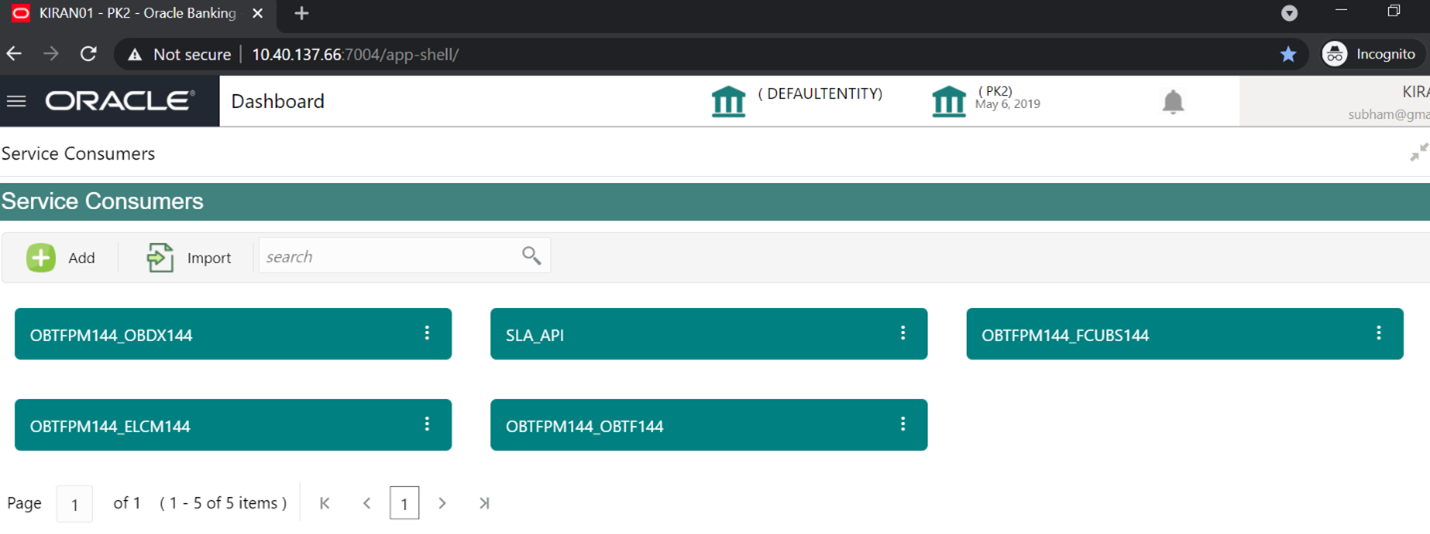This screenshot has width=1430, height=534.
Task: Click the address bar URL
Action: click(x=355, y=55)
